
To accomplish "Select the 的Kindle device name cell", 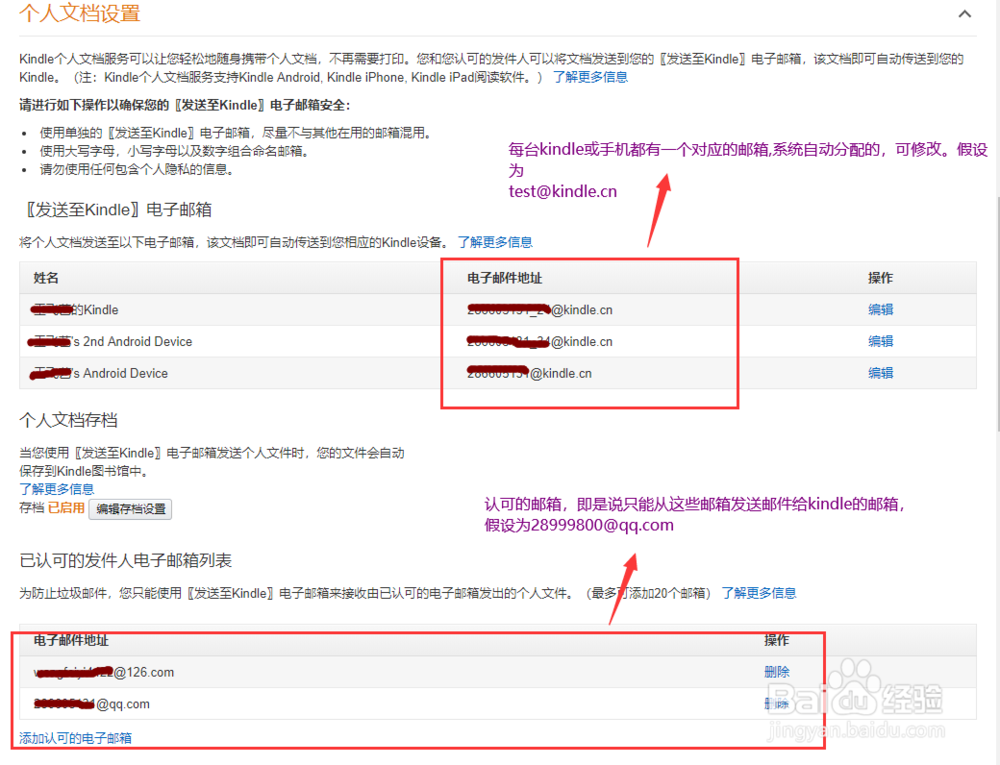I will [x=75, y=310].
